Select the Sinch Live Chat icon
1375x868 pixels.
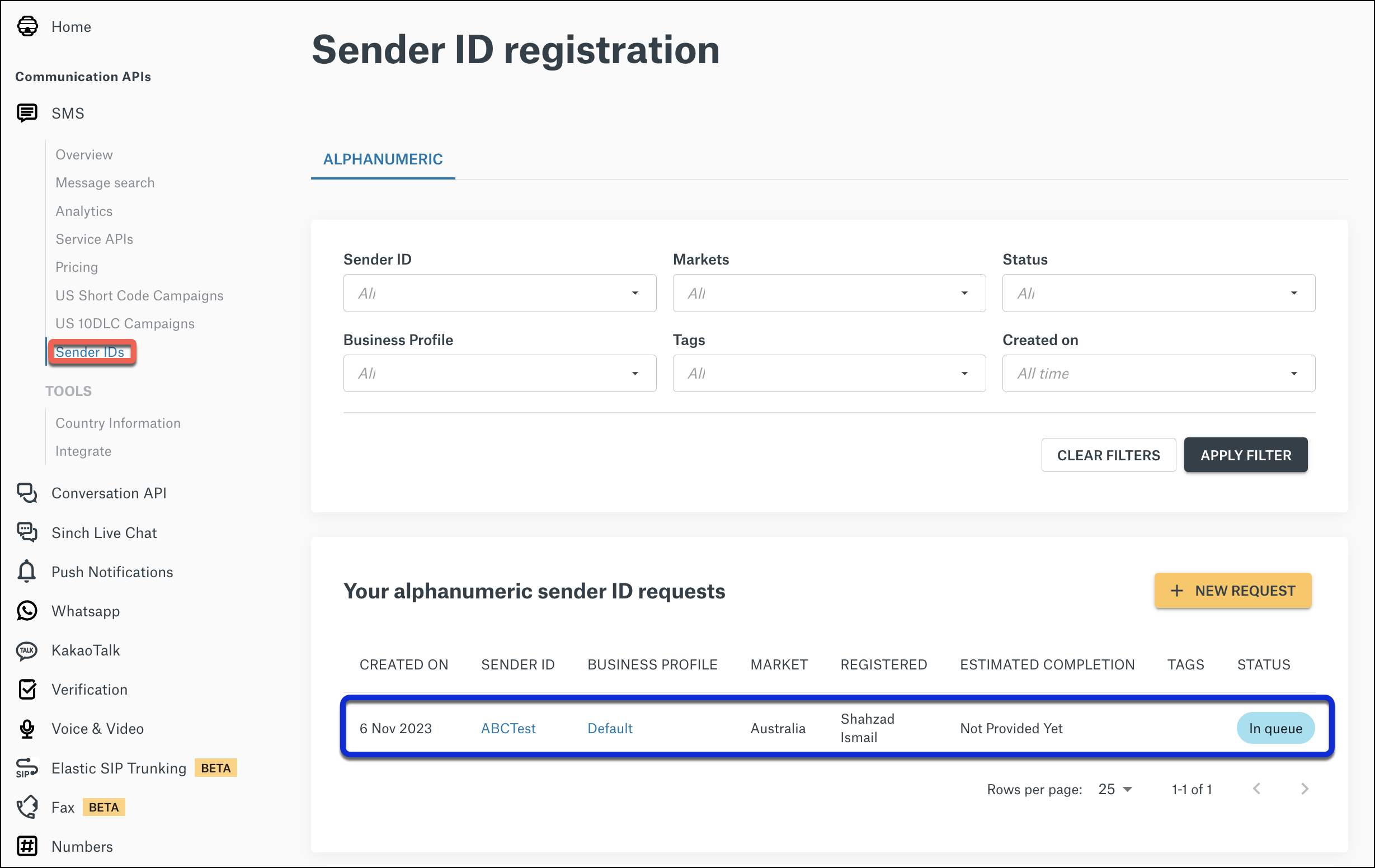[x=26, y=532]
